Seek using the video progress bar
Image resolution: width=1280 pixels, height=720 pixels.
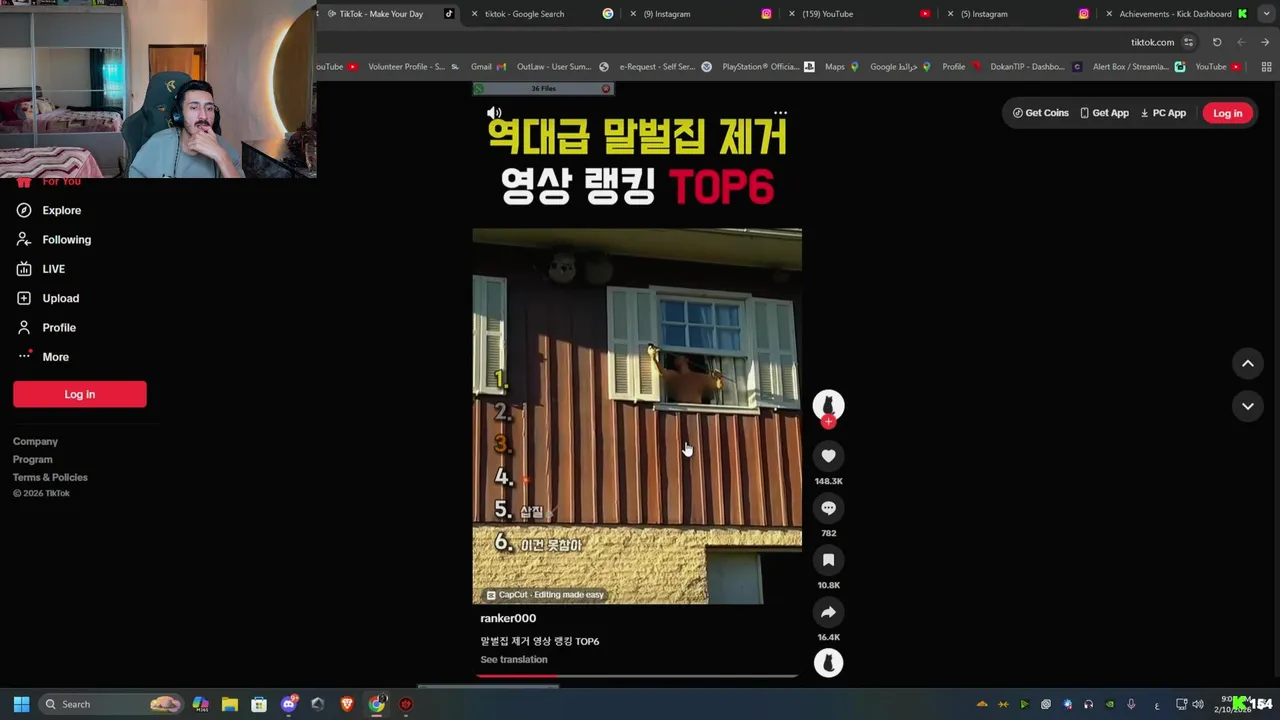click(636, 676)
